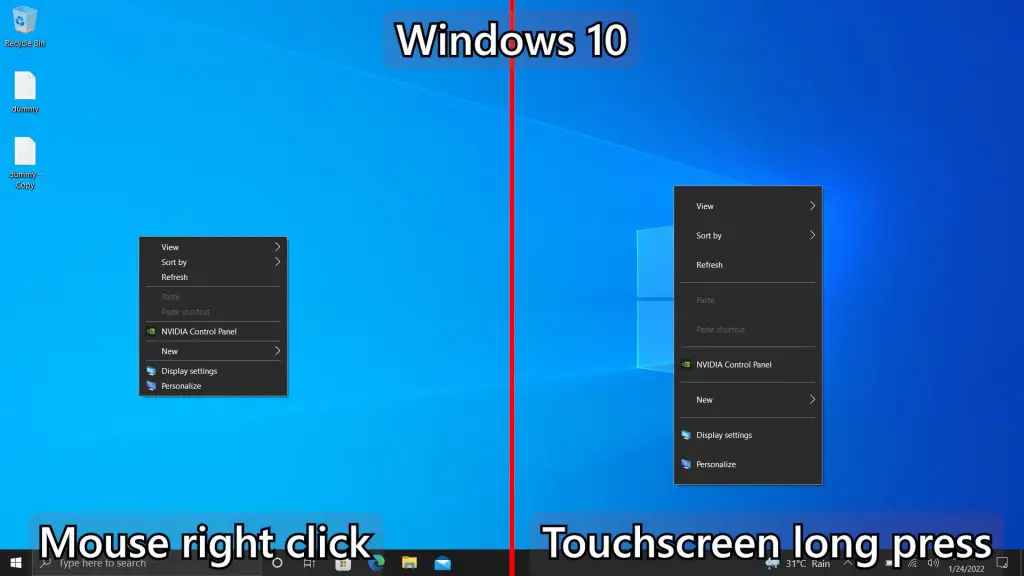
Task: Click NVIDIA icon in compact context menu
Action: click(x=151, y=332)
